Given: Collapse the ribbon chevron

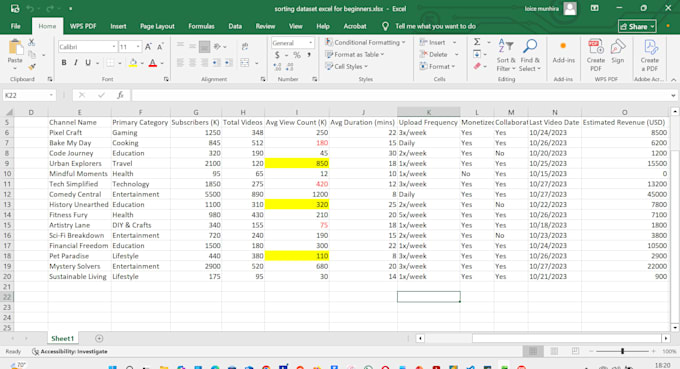Looking at the screenshot, I should click(673, 79).
